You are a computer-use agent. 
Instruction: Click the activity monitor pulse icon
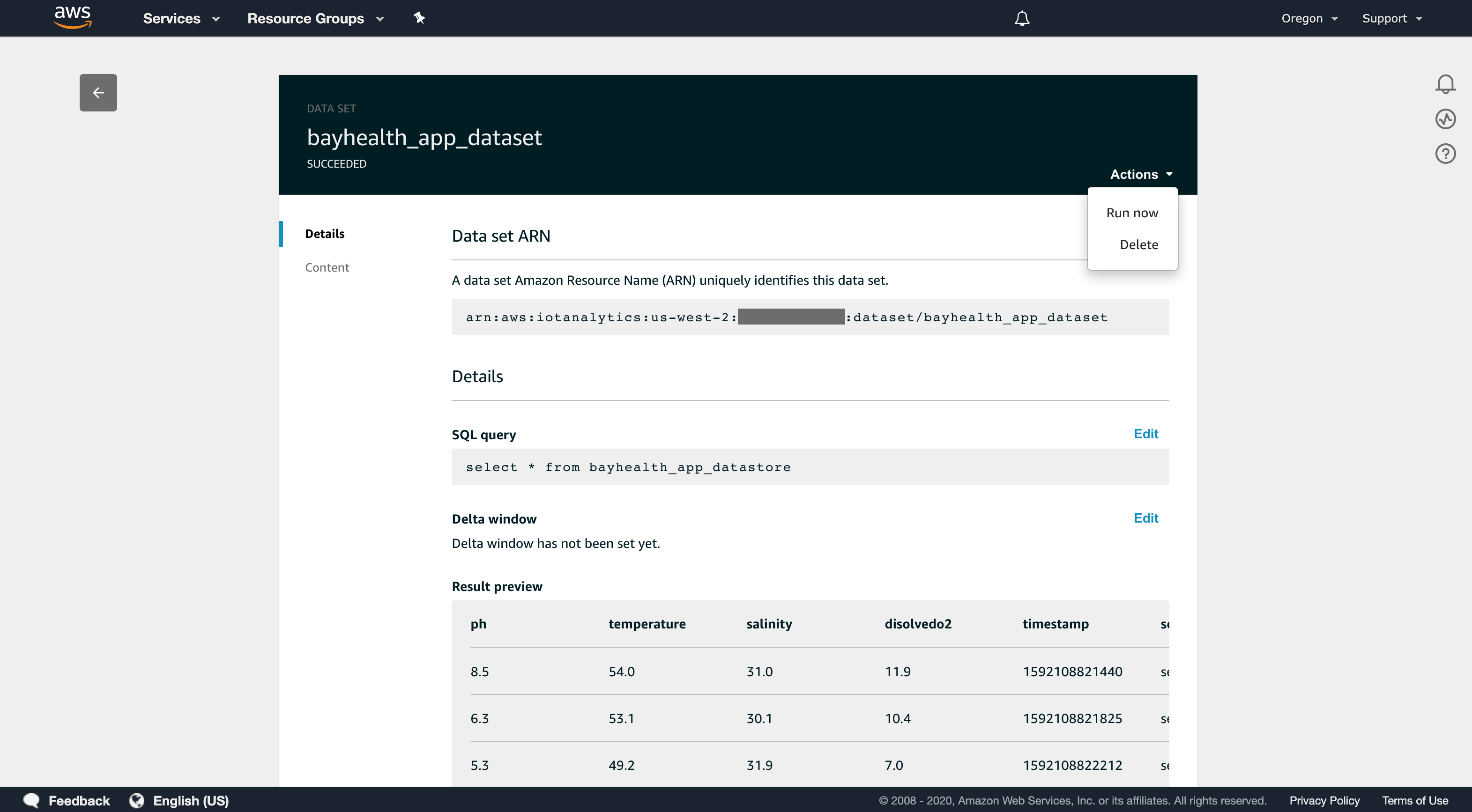(1445, 119)
